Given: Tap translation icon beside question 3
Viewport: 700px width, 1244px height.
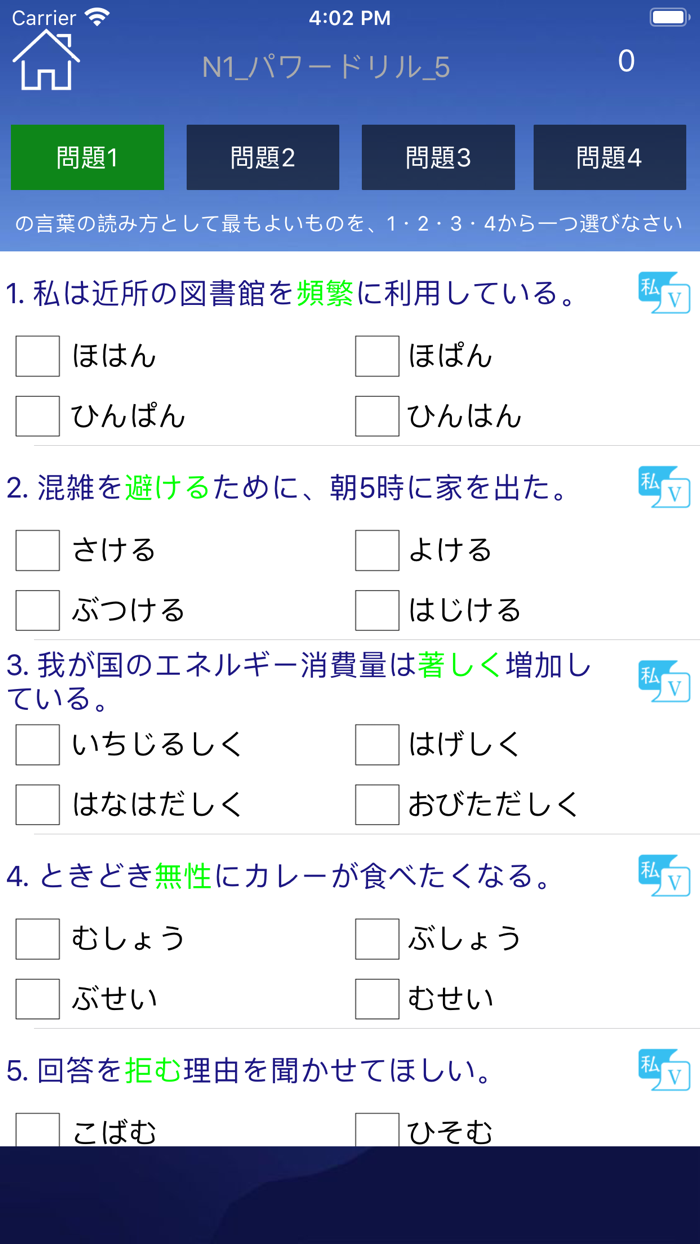Looking at the screenshot, I should (x=664, y=681).
